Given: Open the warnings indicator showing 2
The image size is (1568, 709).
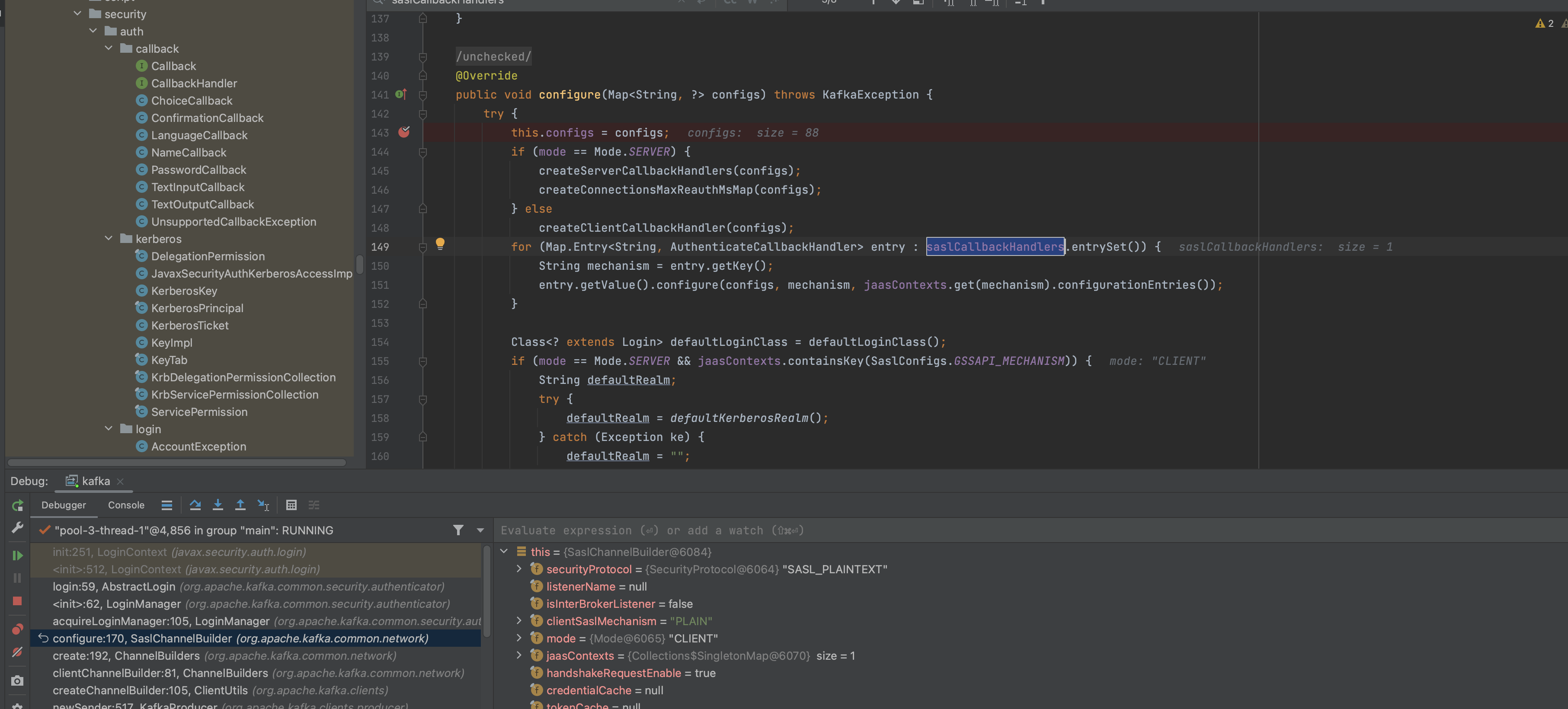Looking at the screenshot, I should point(1544,23).
